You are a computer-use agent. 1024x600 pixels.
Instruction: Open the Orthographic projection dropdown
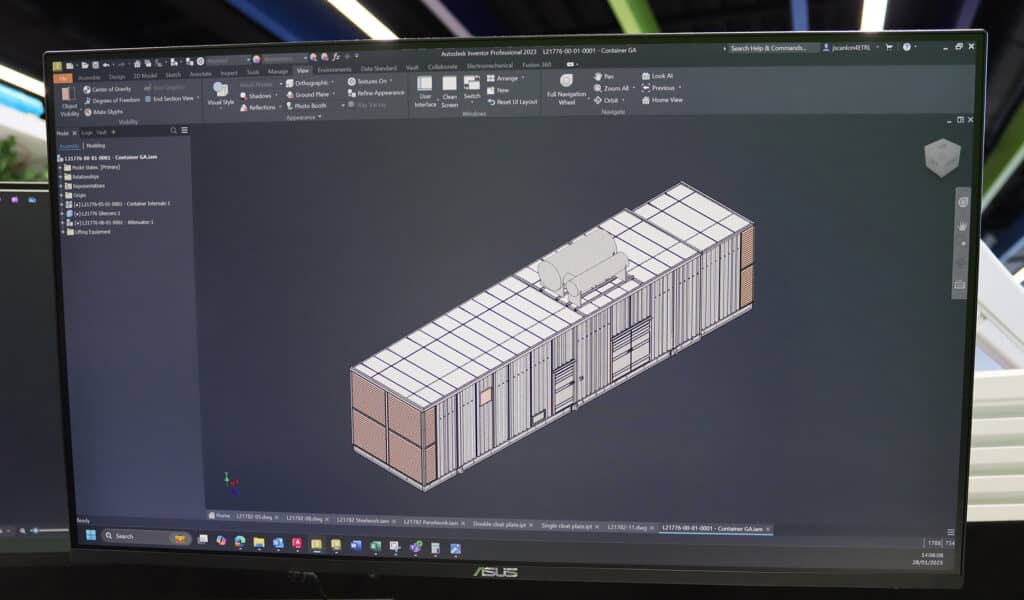(310, 83)
